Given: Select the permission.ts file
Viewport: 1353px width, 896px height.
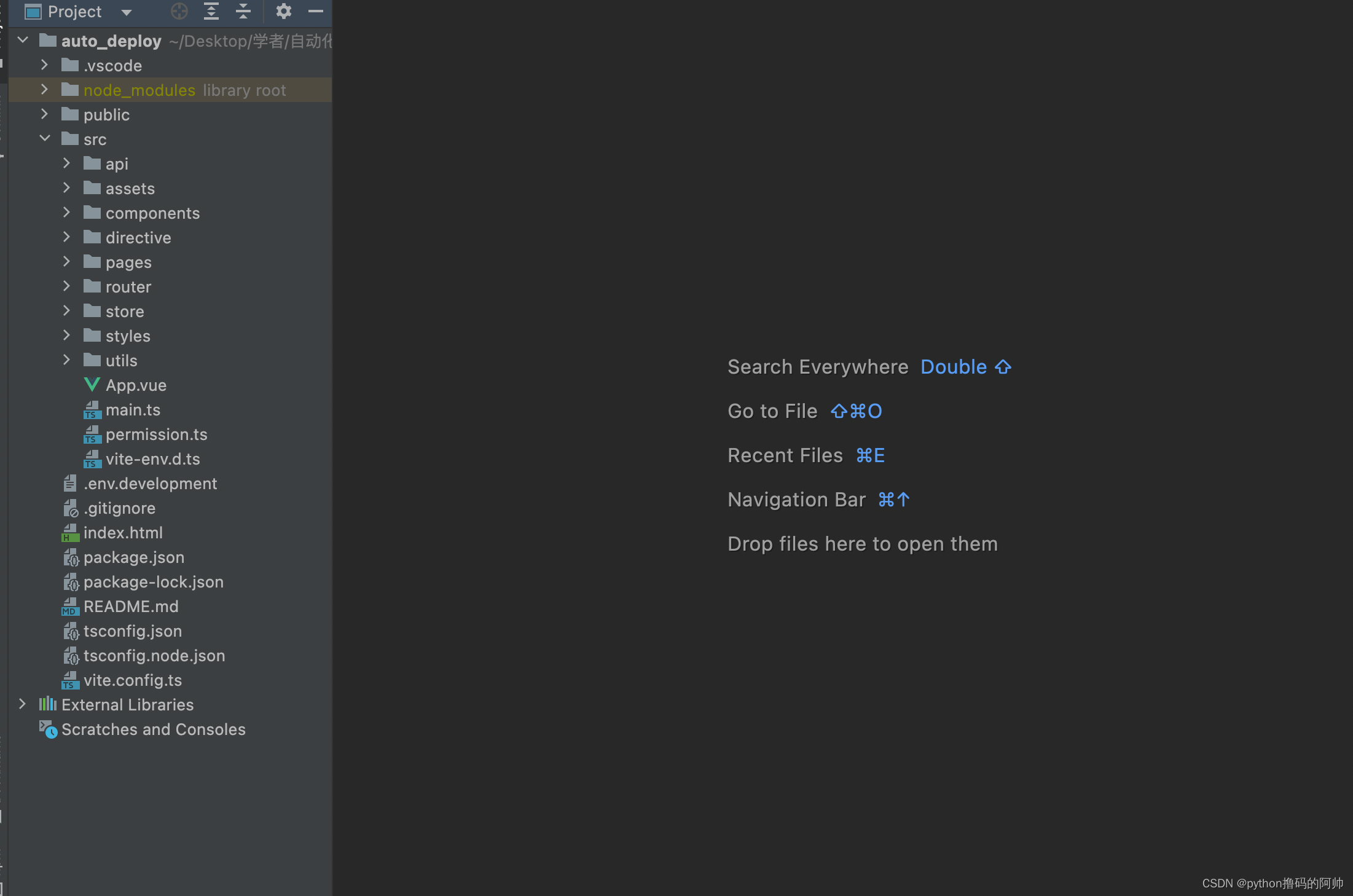Looking at the screenshot, I should 156,434.
